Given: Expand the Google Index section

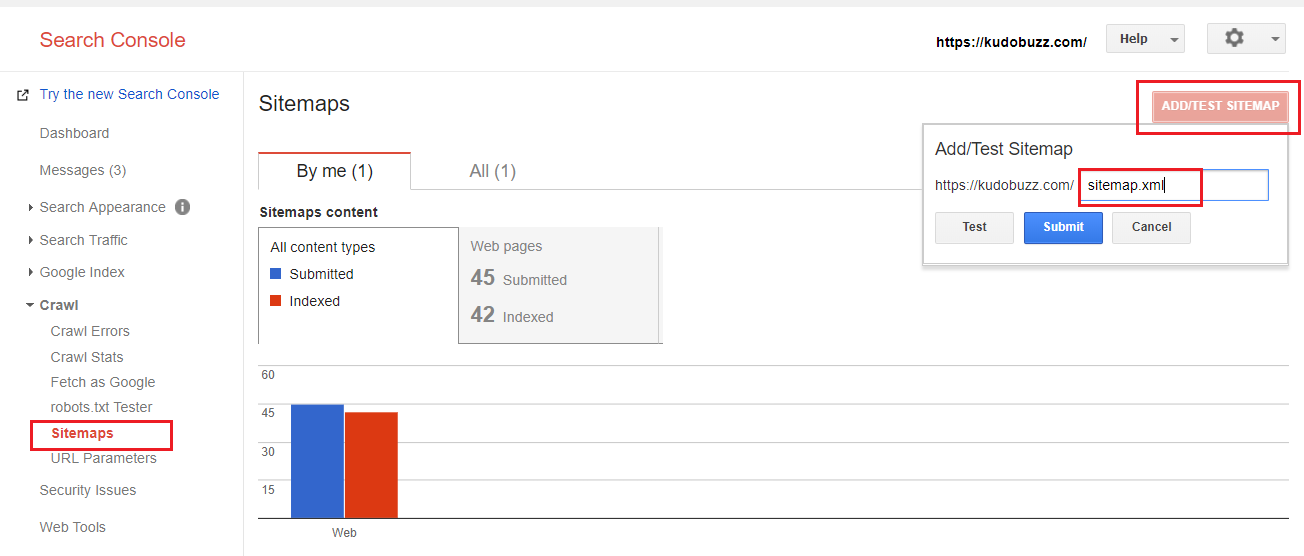Looking at the screenshot, I should [x=31, y=273].
